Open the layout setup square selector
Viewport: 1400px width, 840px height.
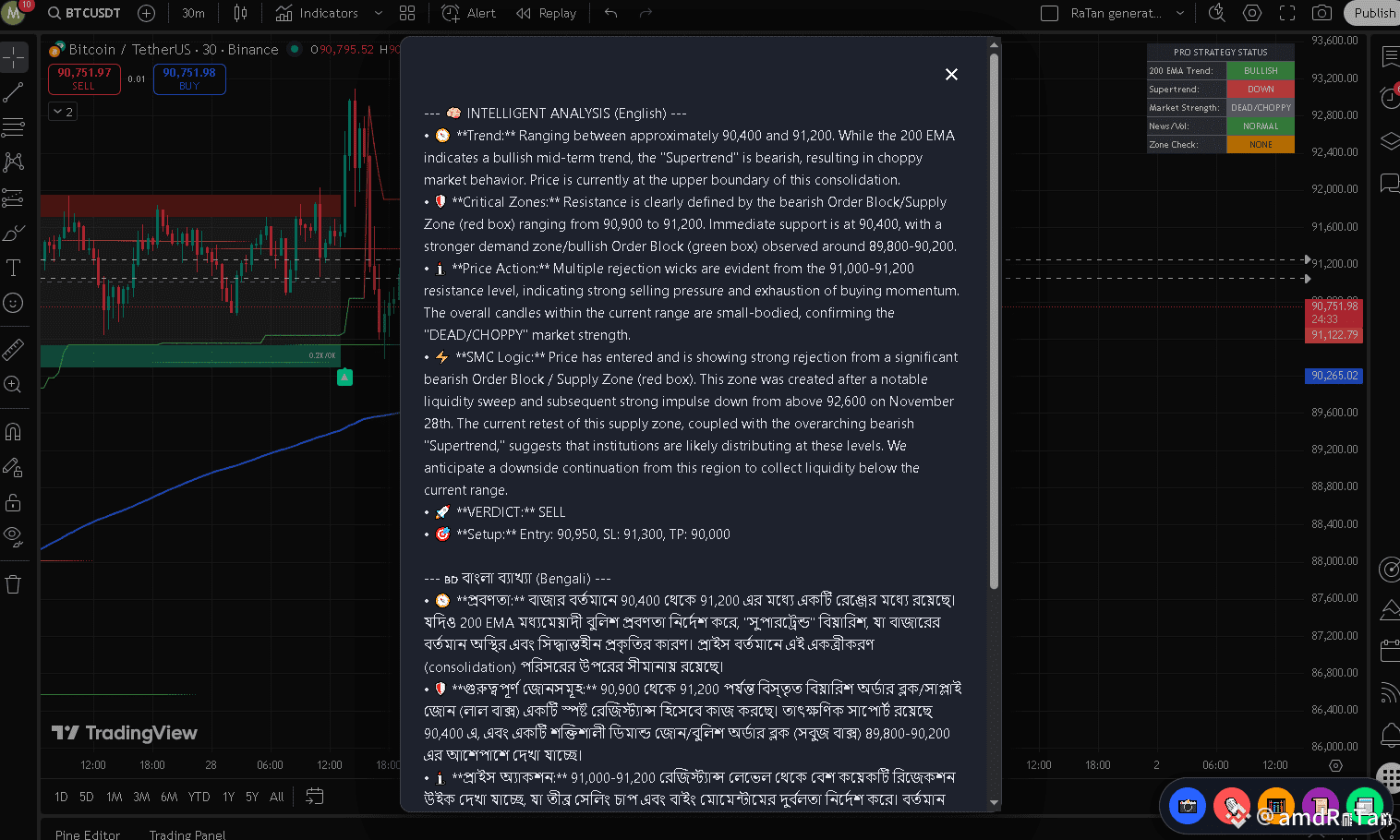1049,13
